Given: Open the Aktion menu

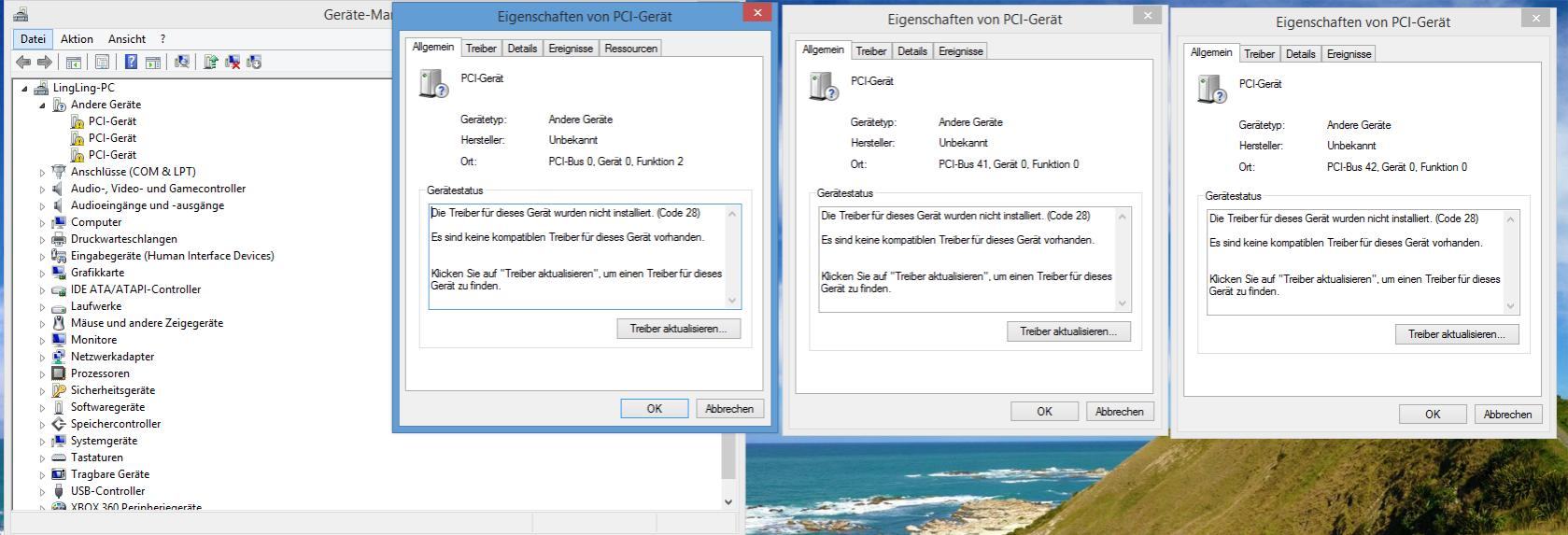Looking at the screenshot, I should [77, 39].
